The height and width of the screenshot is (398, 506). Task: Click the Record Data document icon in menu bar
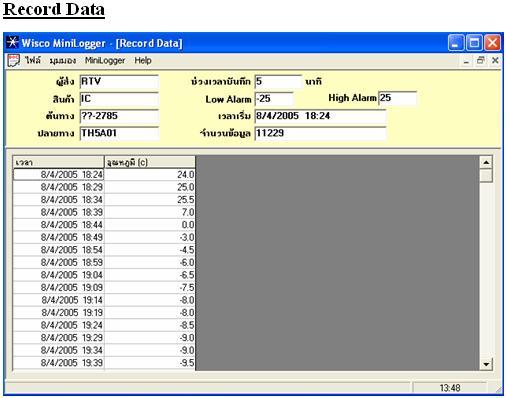pos(13,61)
